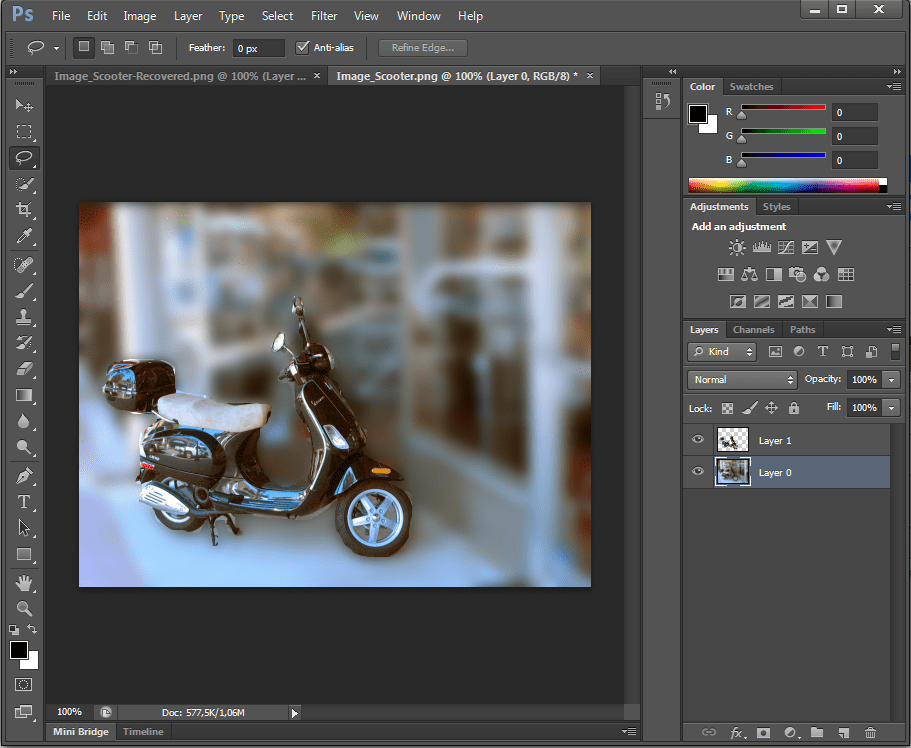Screen dimensions: 911x748
Task: Open the Filter menu
Action: [x=323, y=16]
